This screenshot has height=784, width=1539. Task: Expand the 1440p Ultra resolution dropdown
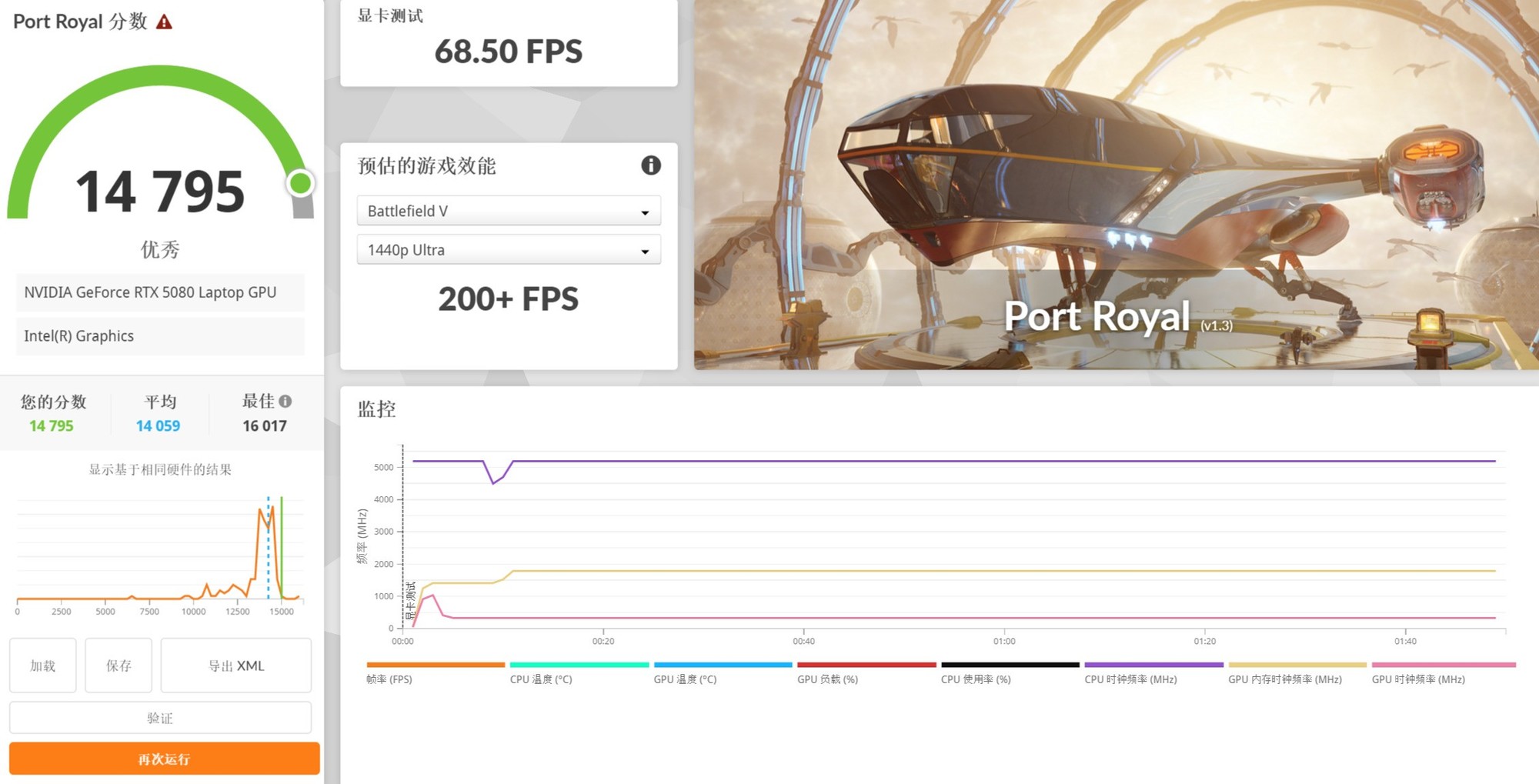[509, 250]
